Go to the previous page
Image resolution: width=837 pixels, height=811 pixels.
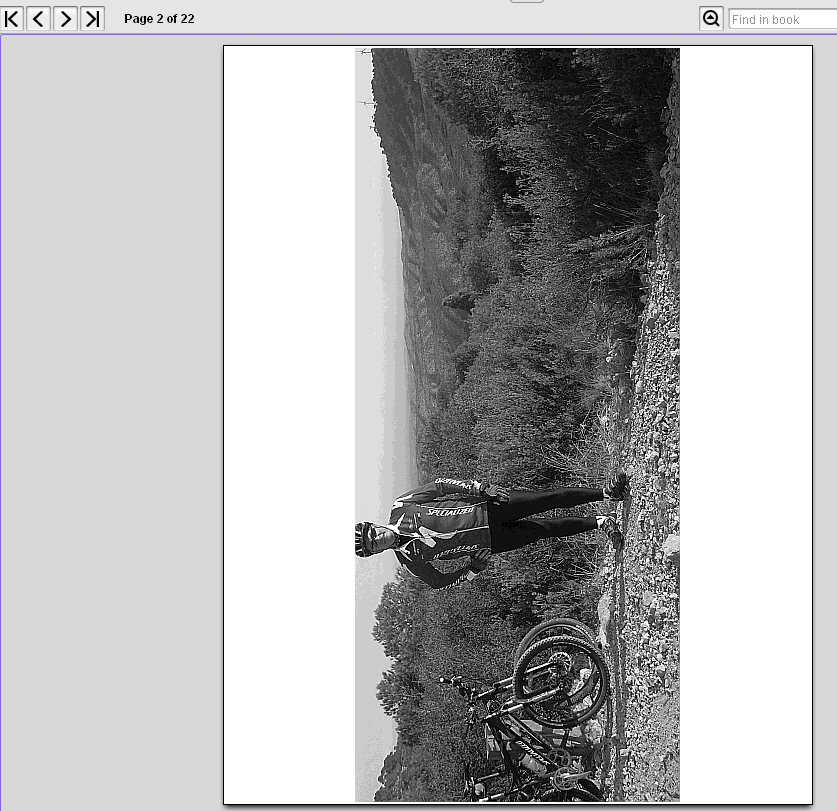point(38,19)
